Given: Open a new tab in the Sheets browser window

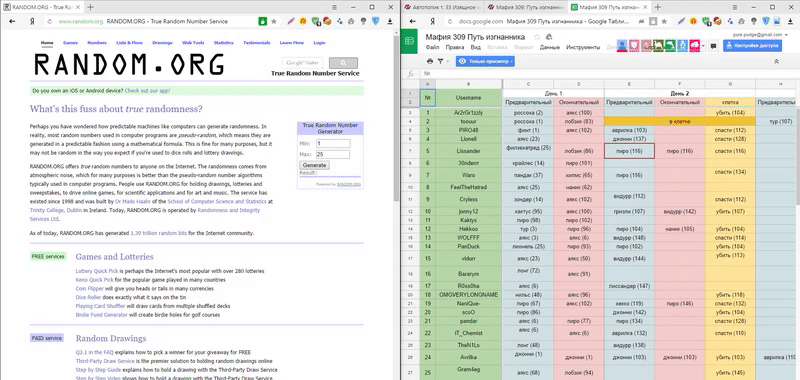Looking at the screenshot, I should click(658, 7).
